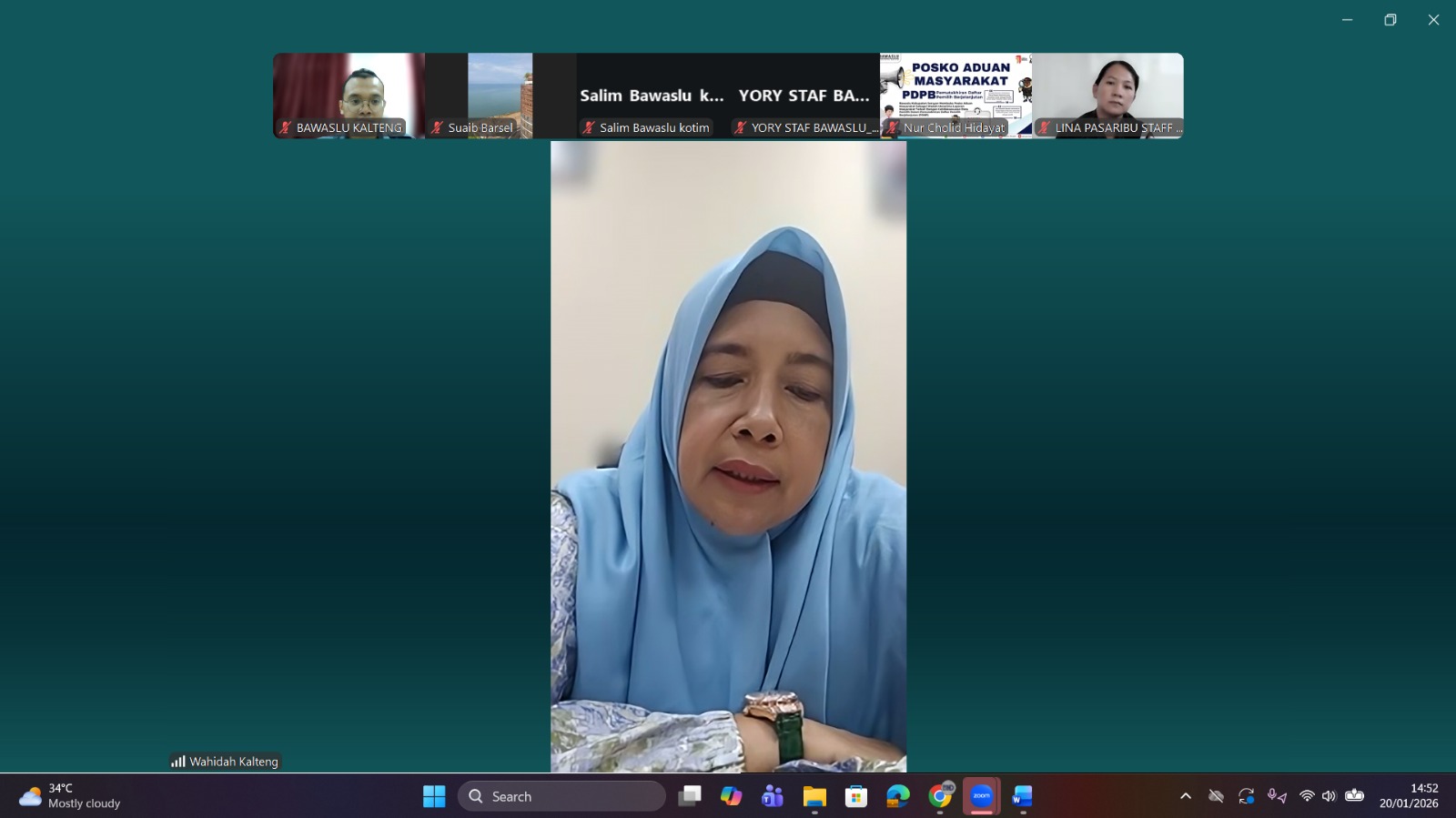
Task: Open weather widget showing 34°C Mostly cloudy
Action: pos(70,796)
